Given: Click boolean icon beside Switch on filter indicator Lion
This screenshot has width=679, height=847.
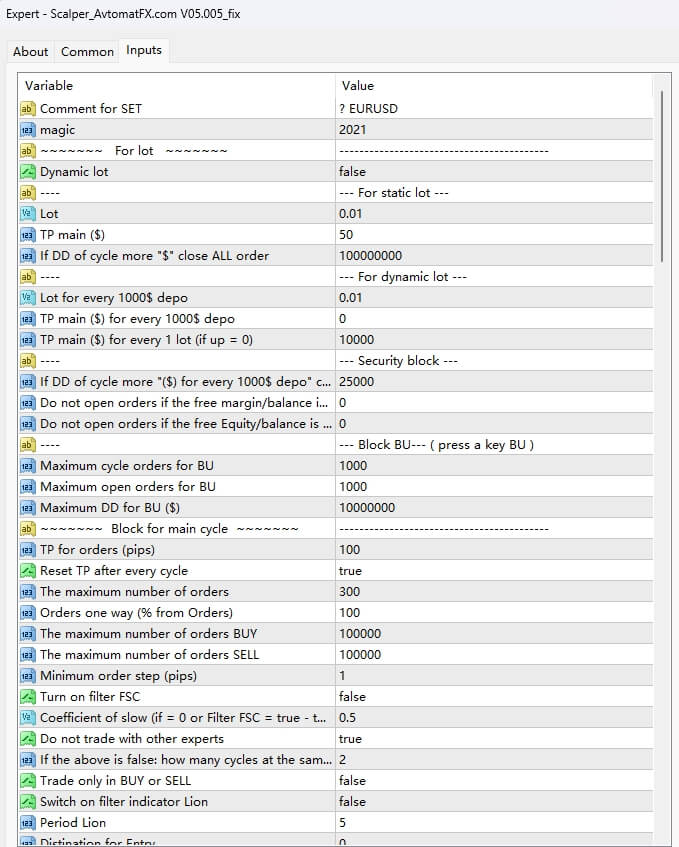Looking at the screenshot, I should 27,802.
